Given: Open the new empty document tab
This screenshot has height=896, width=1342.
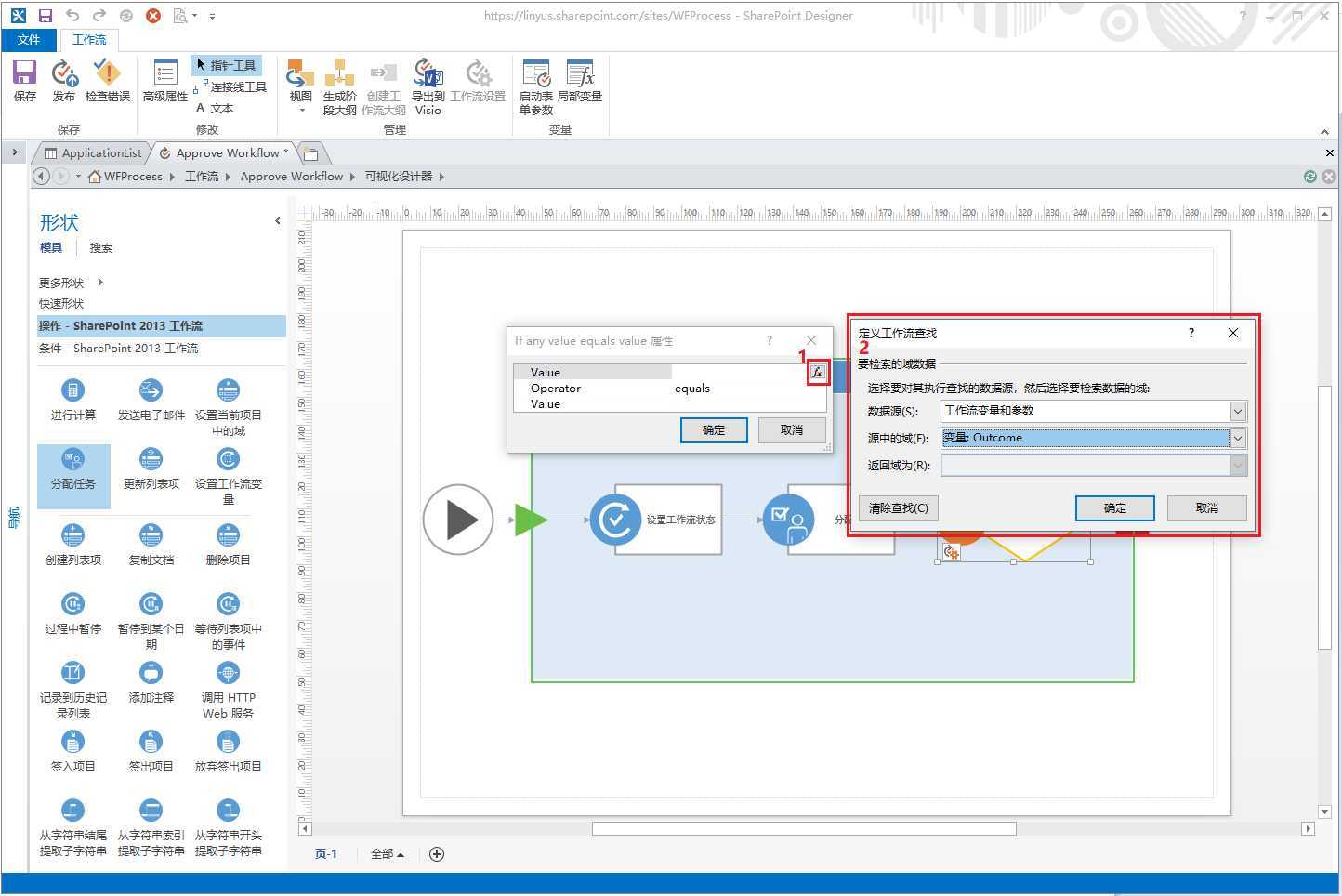Looking at the screenshot, I should tap(311, 152).
